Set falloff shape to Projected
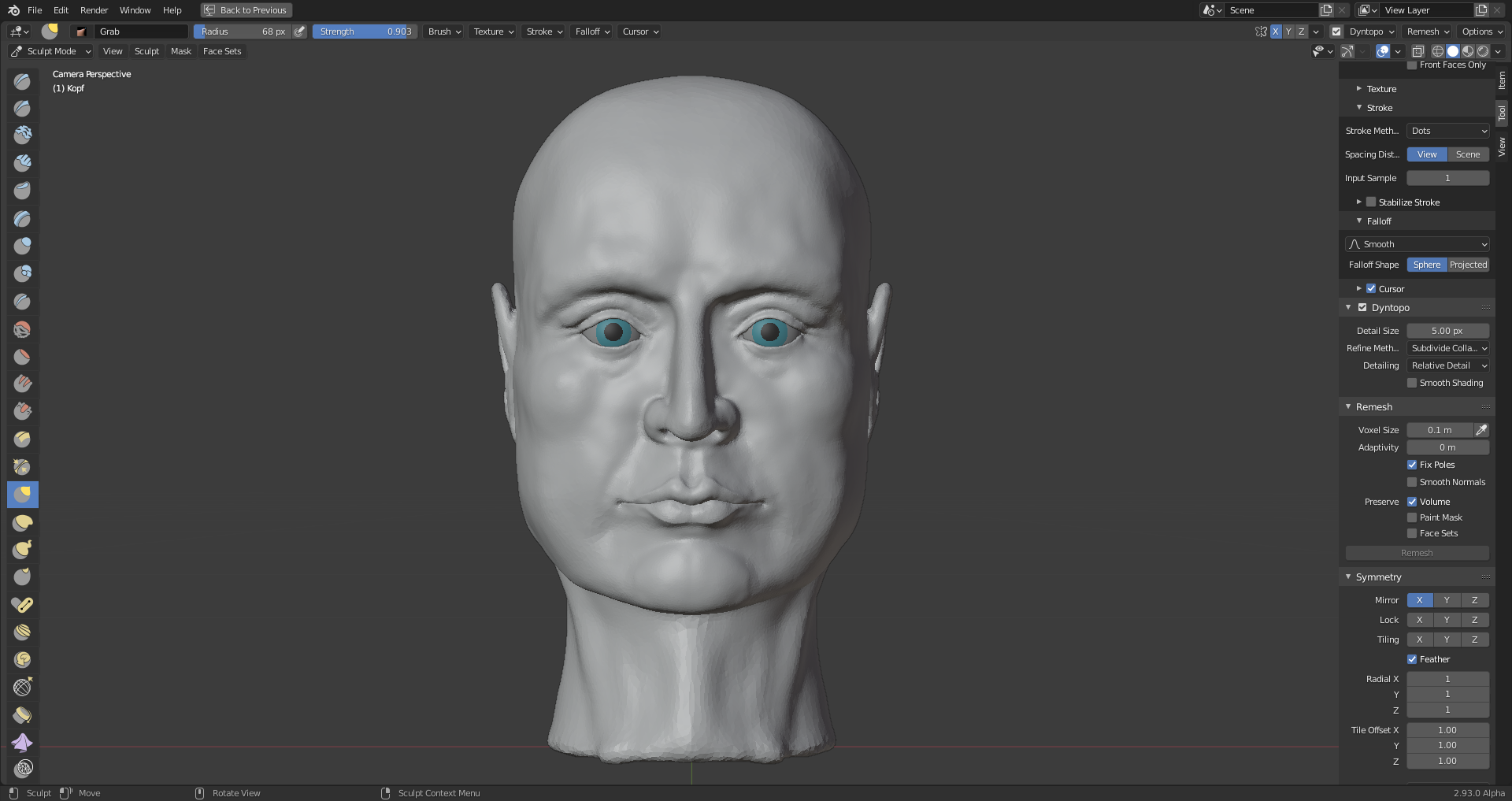Image resolution: width=1512 pixels, height=801 pixels. tap(1468, 265)
